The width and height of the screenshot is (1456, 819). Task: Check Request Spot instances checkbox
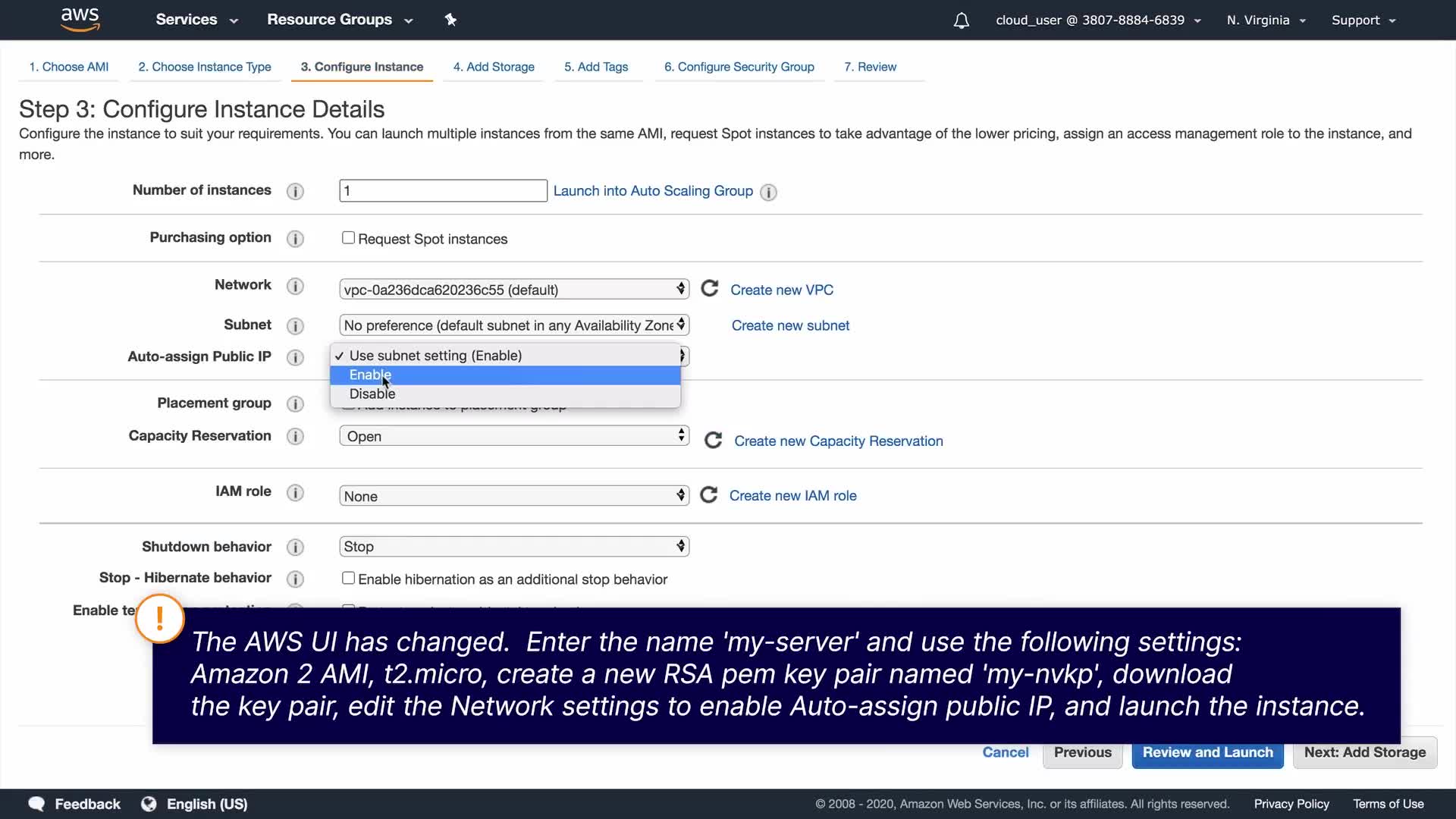click(348, 238)
